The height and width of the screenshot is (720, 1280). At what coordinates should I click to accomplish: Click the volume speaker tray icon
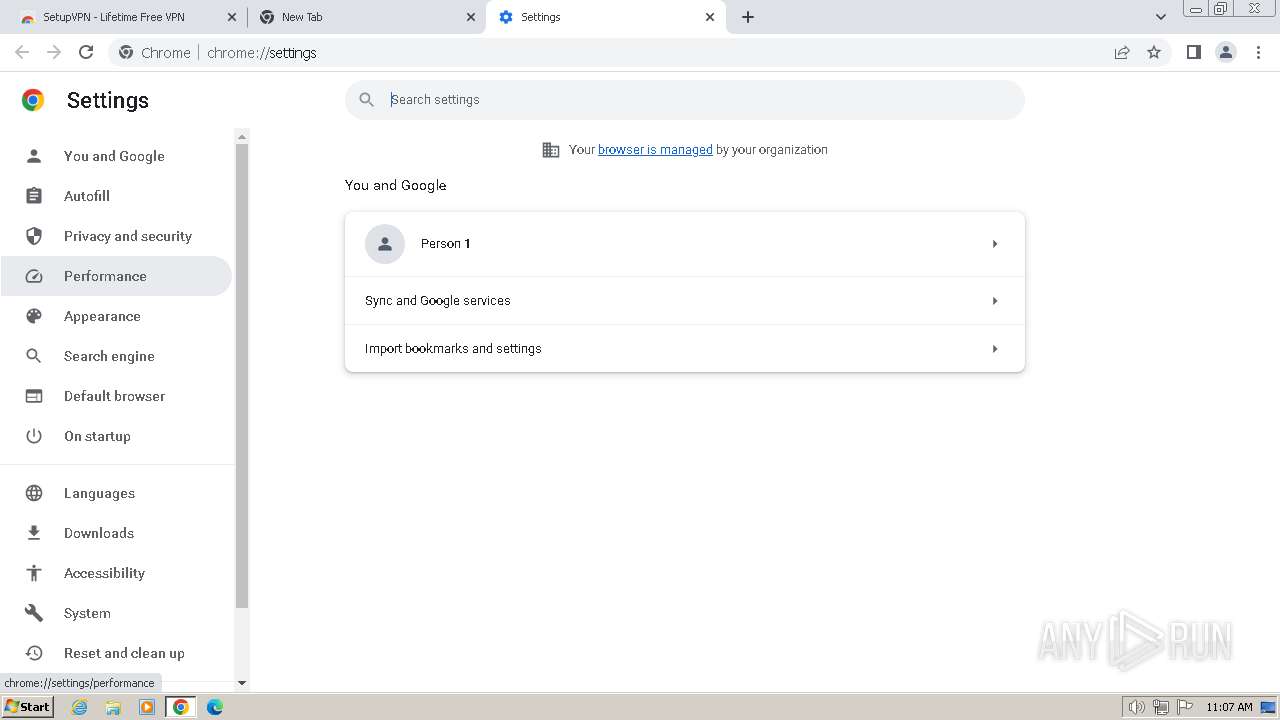point(1137,707)
